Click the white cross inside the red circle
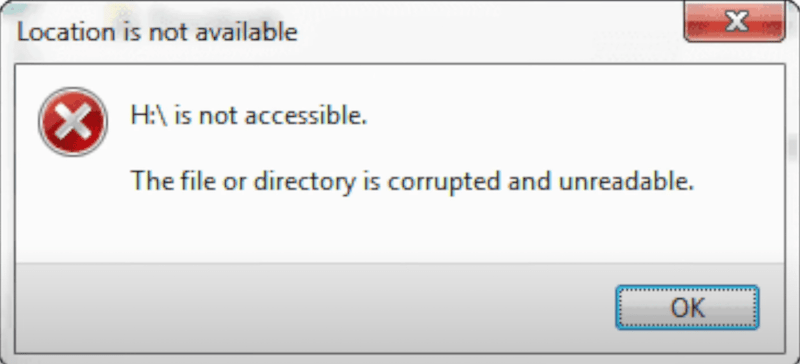 click(73, 122)
